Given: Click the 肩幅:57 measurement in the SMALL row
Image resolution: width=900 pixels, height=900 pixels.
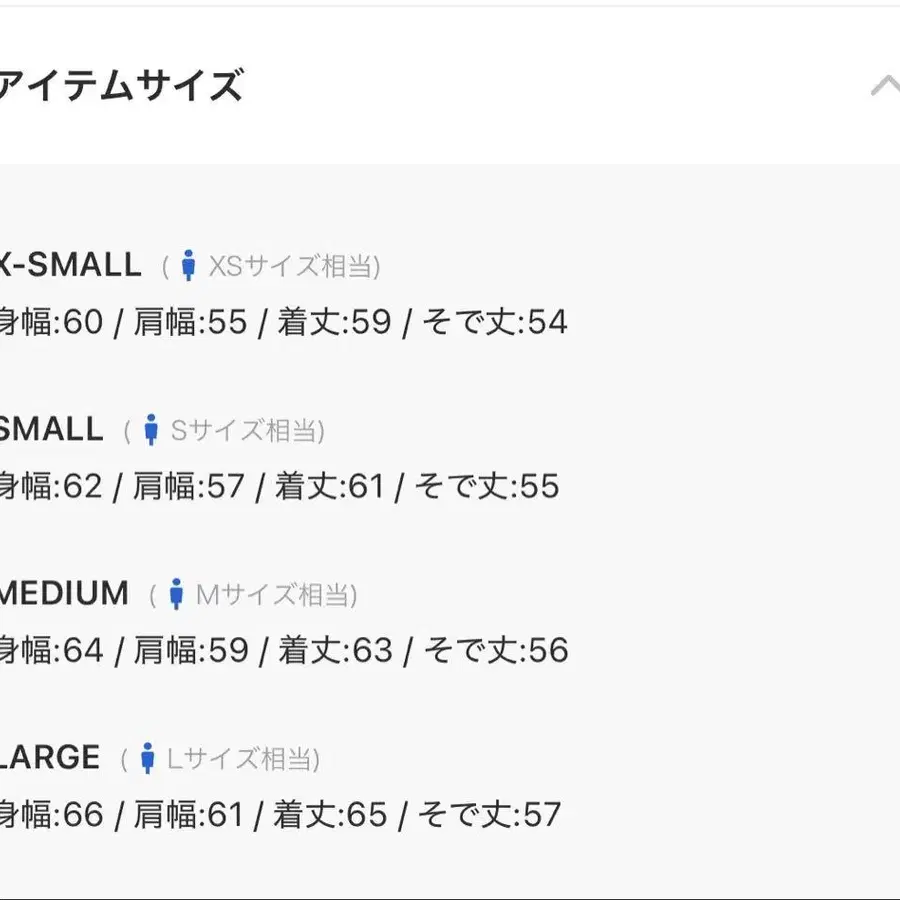Looking at the screenshot, I should click(x=189, y=486).
